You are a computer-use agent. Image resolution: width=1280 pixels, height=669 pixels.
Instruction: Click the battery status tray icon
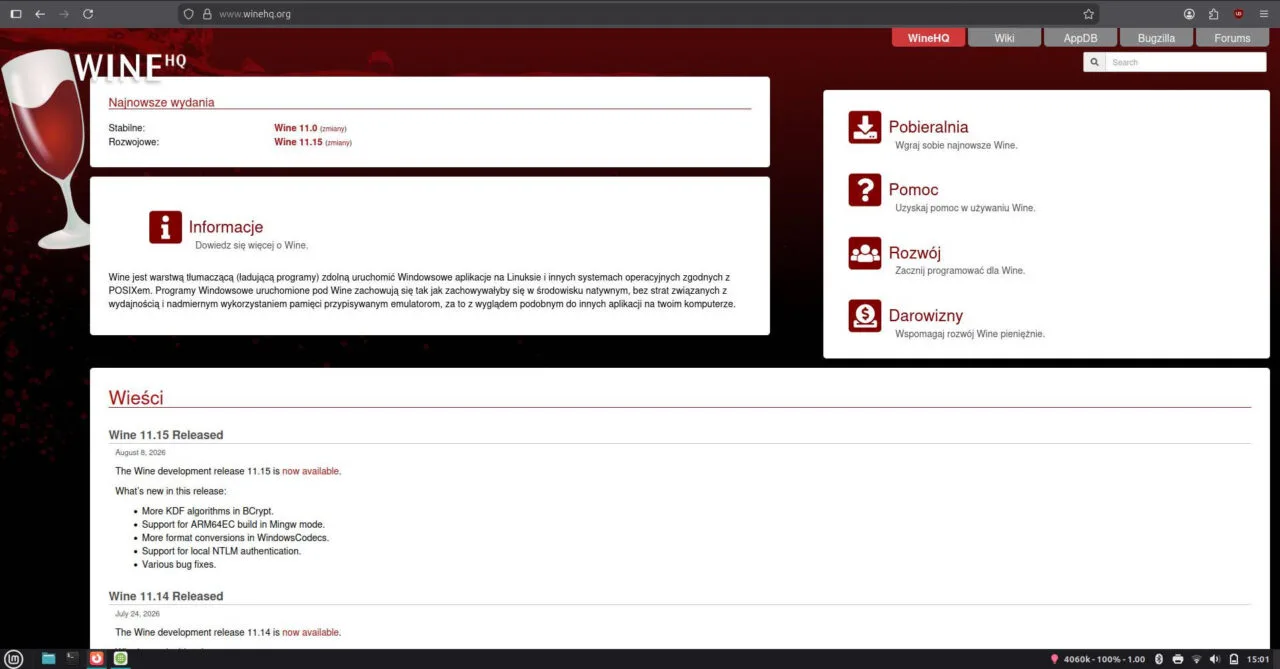(1234, 659)
